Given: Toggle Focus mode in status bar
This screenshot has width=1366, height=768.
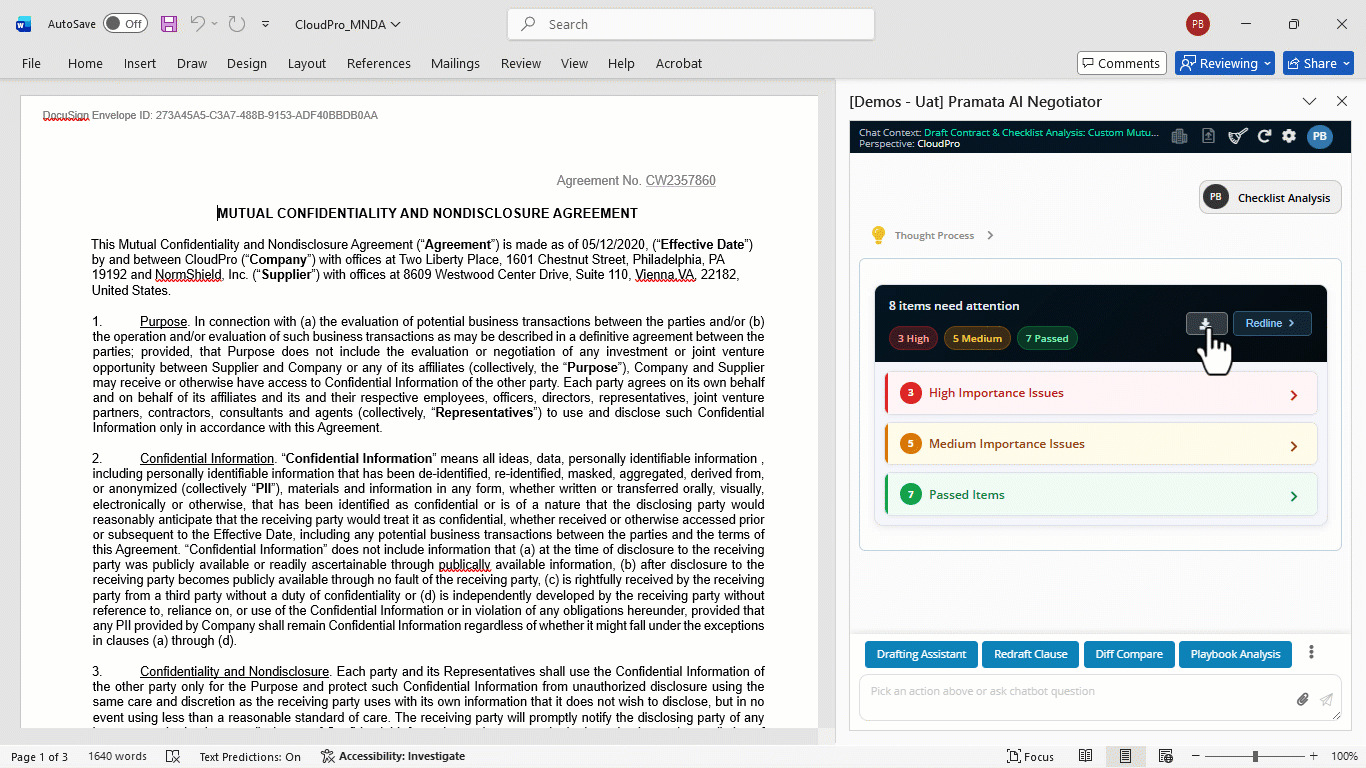Looking at the screenshot, I should point(1030,757).
